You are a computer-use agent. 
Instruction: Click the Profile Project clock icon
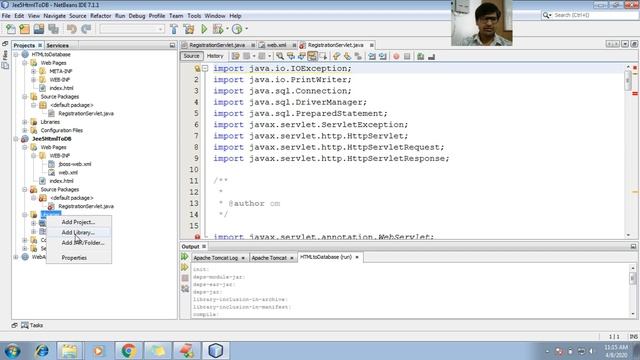pos(237,29)
